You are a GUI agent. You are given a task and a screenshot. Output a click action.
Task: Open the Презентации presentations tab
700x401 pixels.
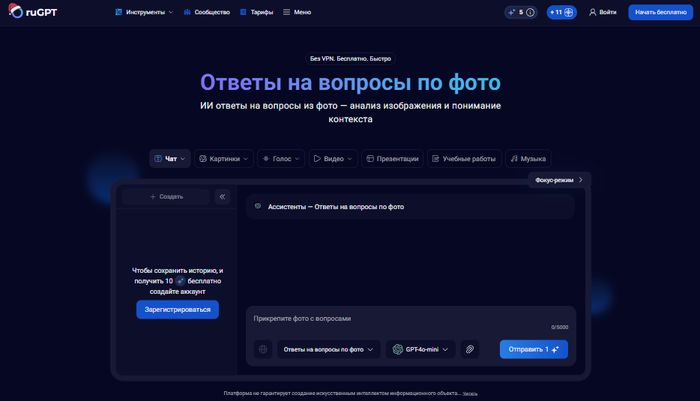click(391, 158)
